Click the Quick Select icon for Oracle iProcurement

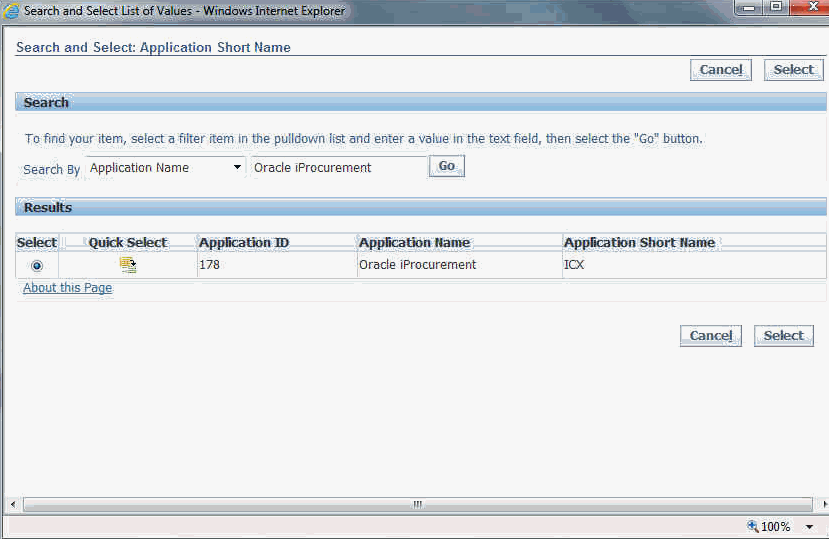pyautogui.click(x=128, y=264)
